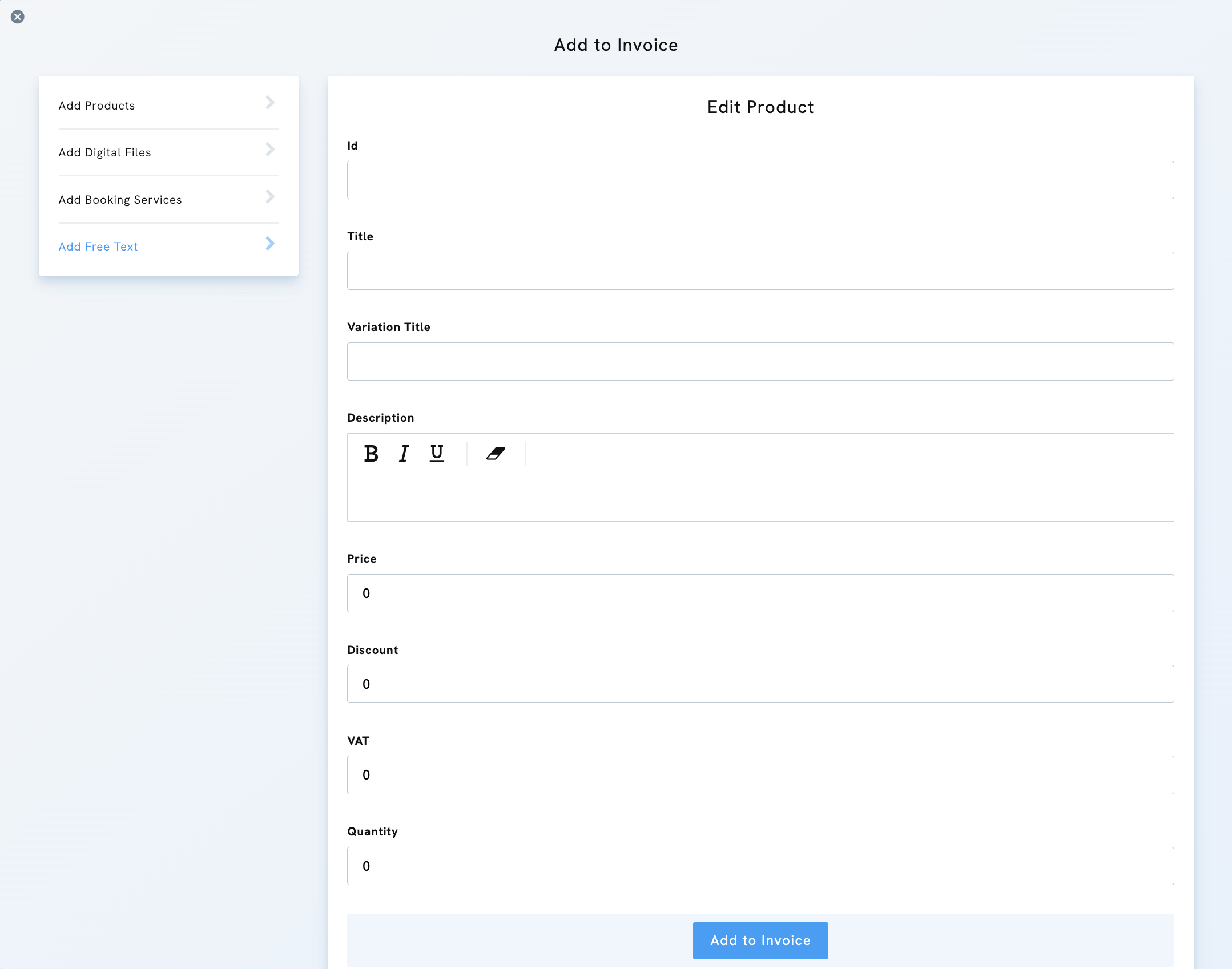
Task: Open the Add Free Text option
Action: coord(98,246)
